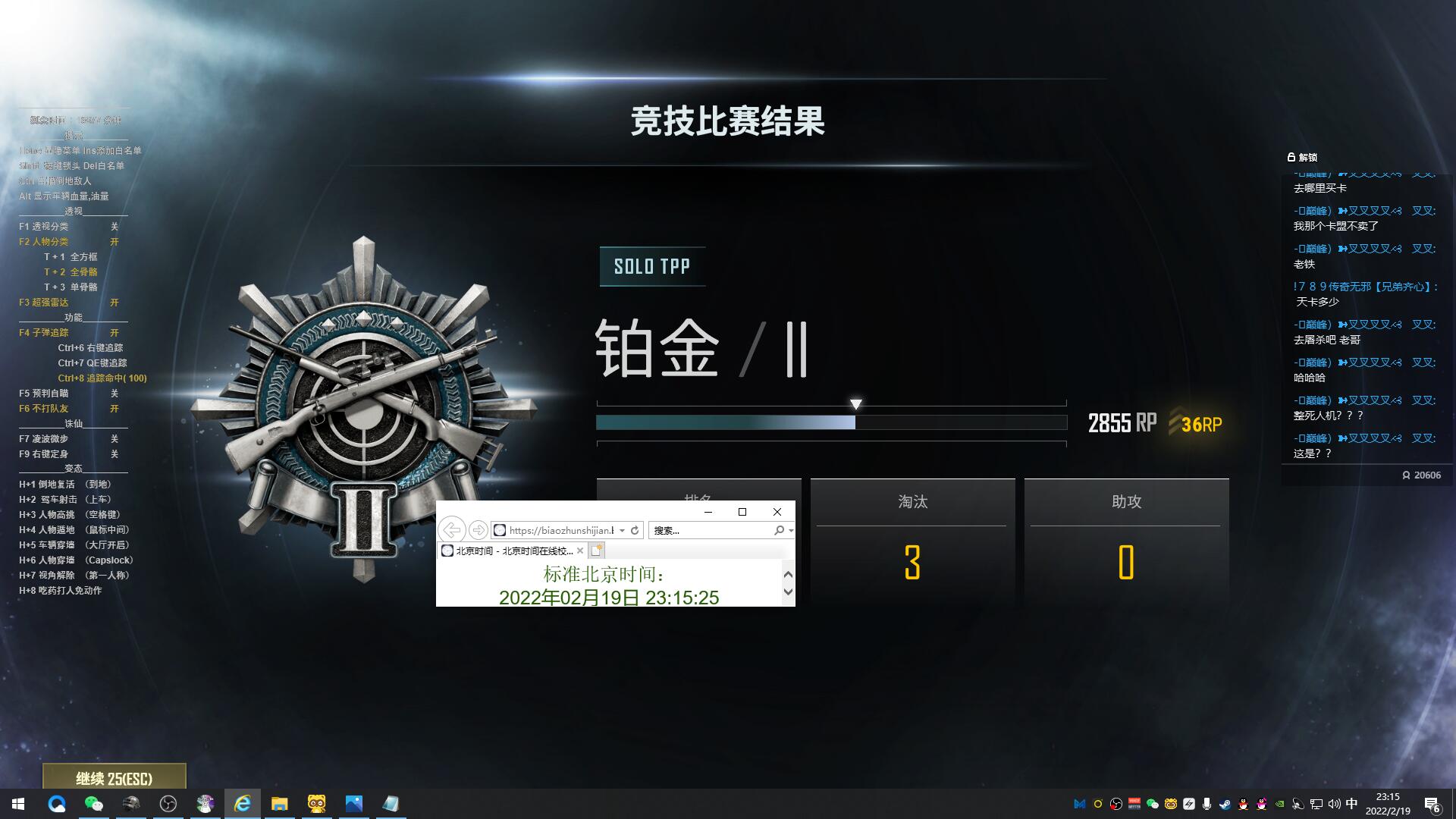Click the IE forward navigation arrow

478,530
